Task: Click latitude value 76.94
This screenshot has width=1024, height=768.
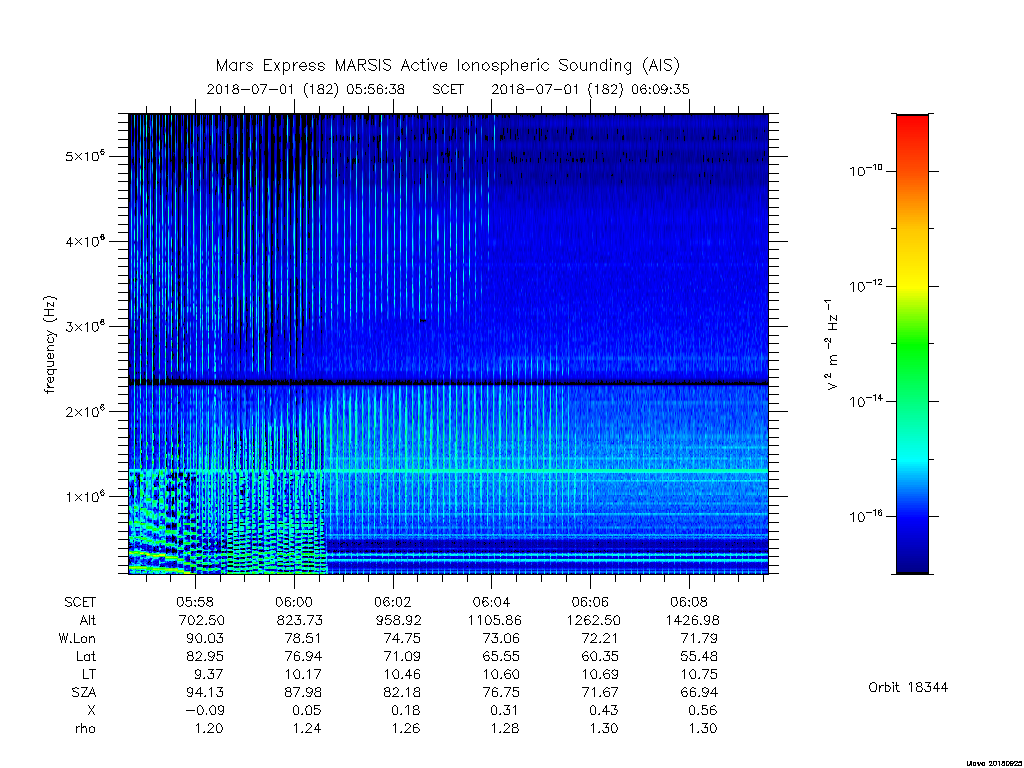Action: coord(304,656)
